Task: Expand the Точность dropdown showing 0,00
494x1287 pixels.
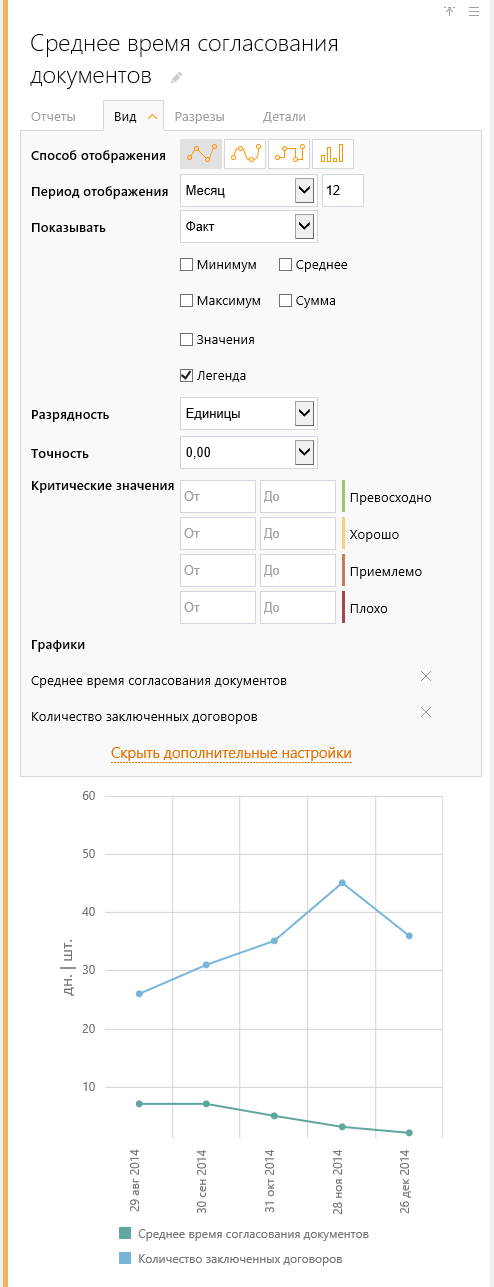Action: tap(249, 452)
